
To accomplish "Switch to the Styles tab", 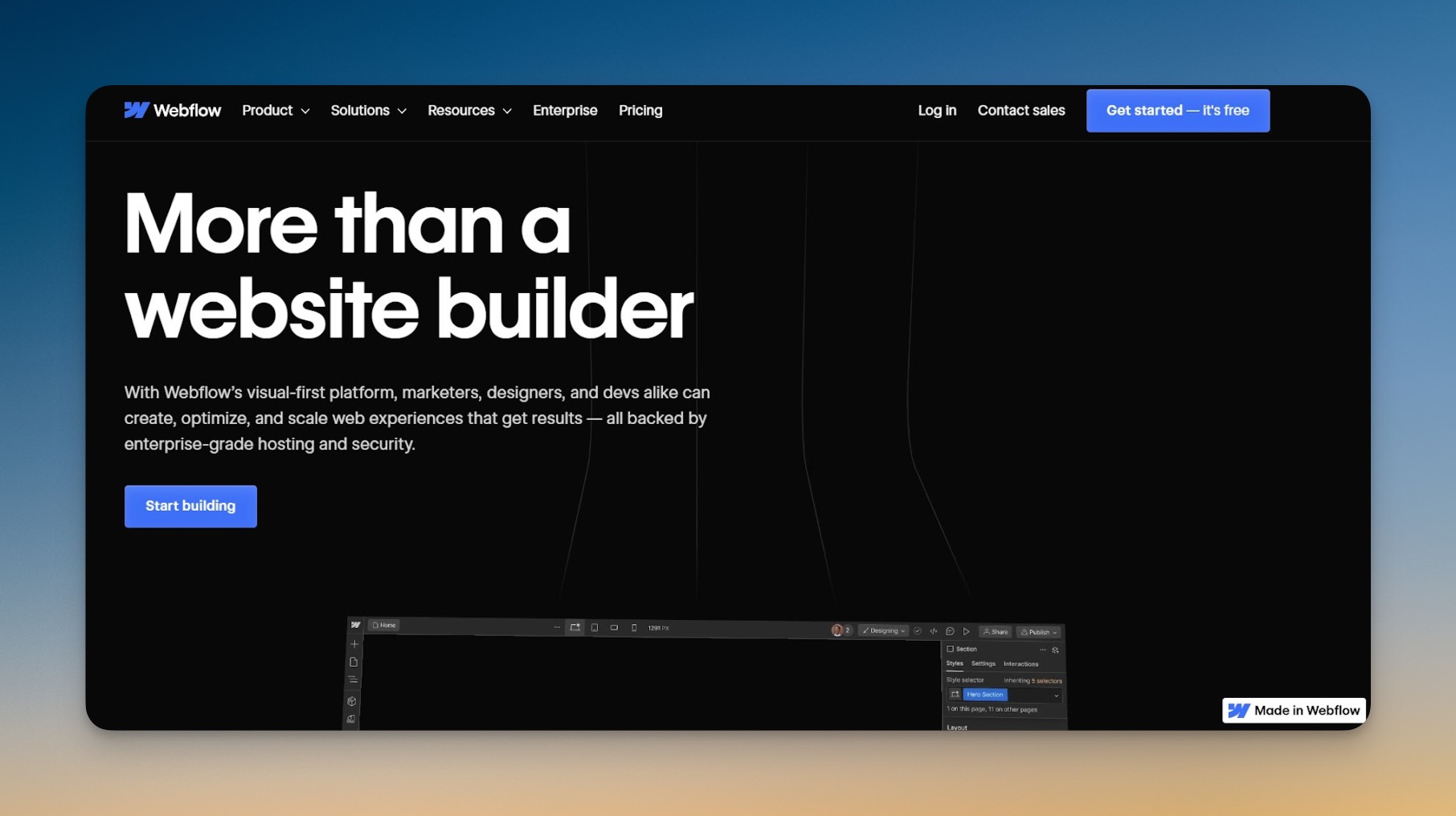I will (955, 663).
